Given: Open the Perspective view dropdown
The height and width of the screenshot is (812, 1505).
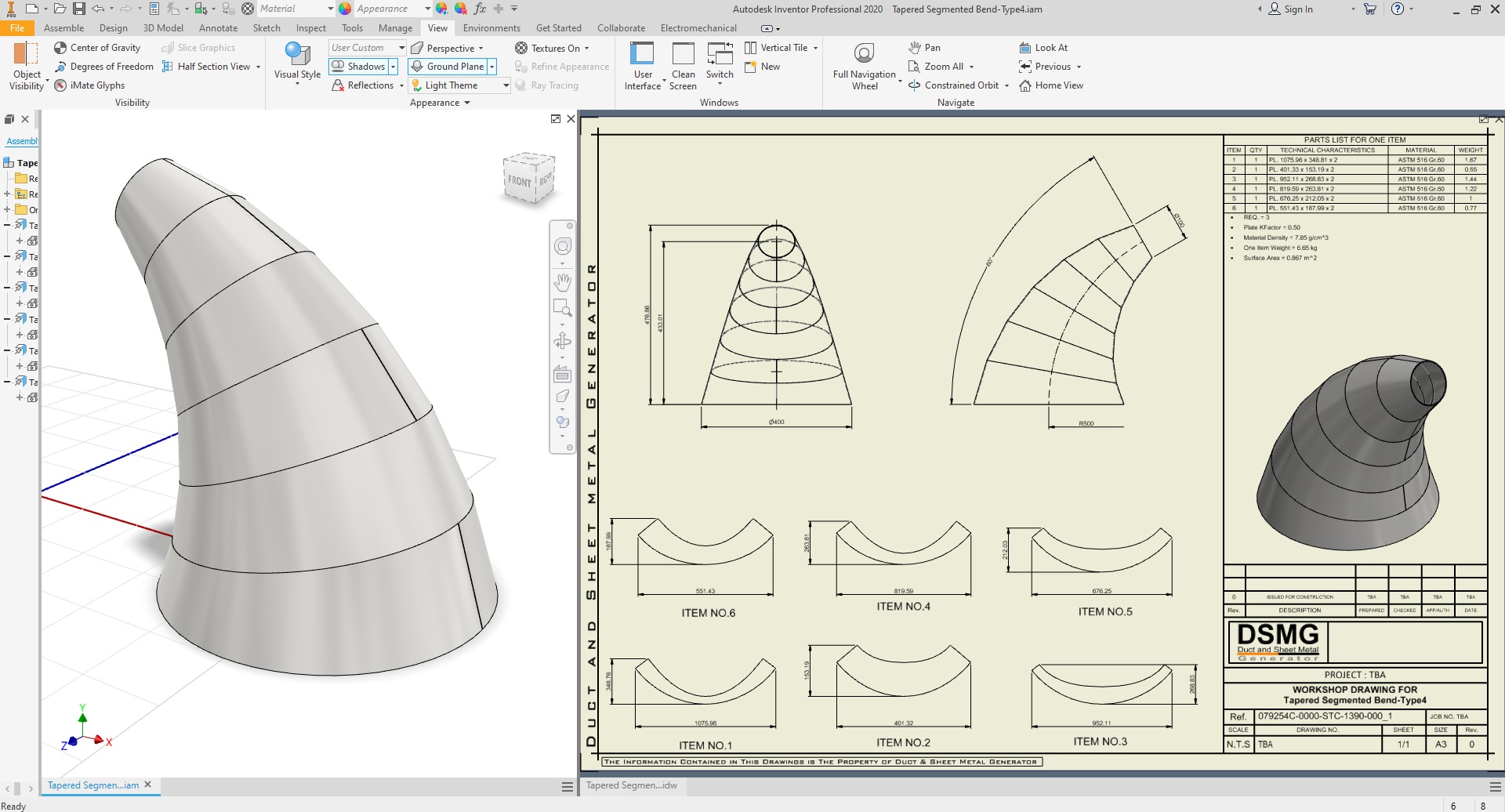Looking at the screenshot, I should point(481,49).
